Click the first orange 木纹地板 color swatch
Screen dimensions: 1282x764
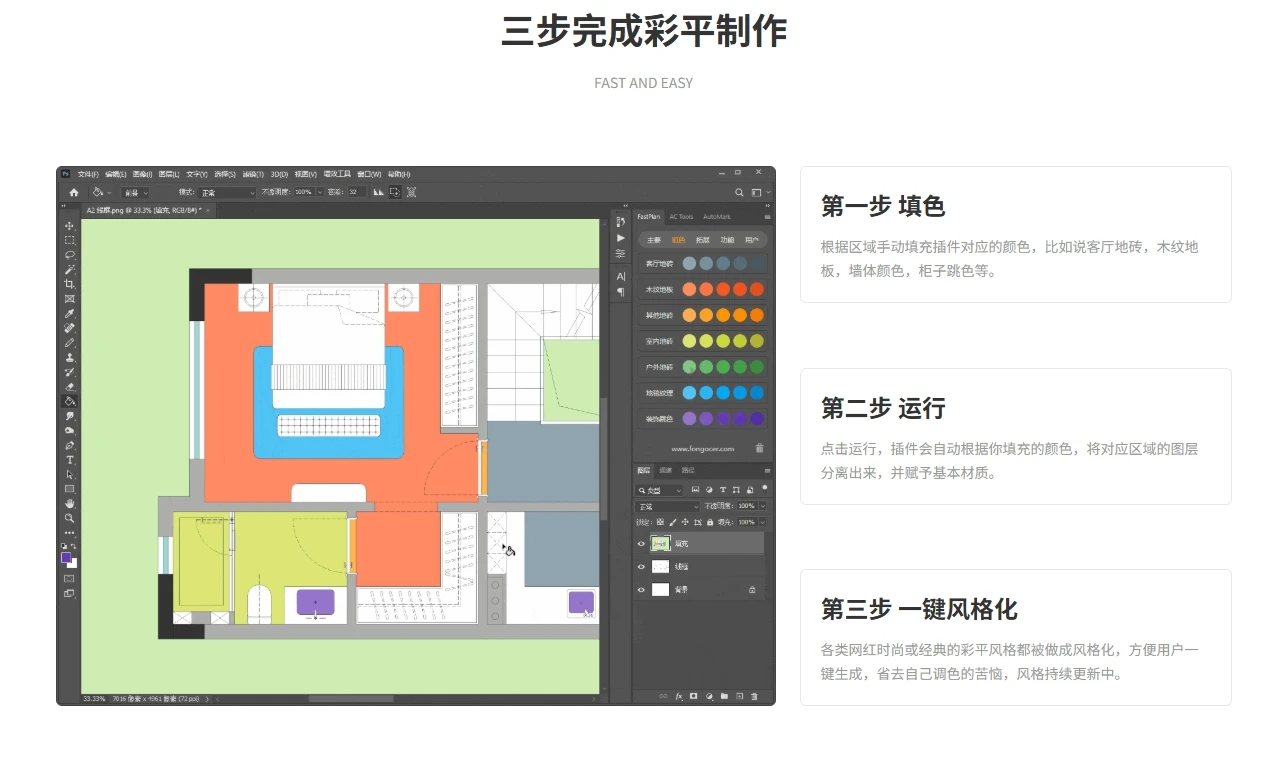click(x=690, y=289)
